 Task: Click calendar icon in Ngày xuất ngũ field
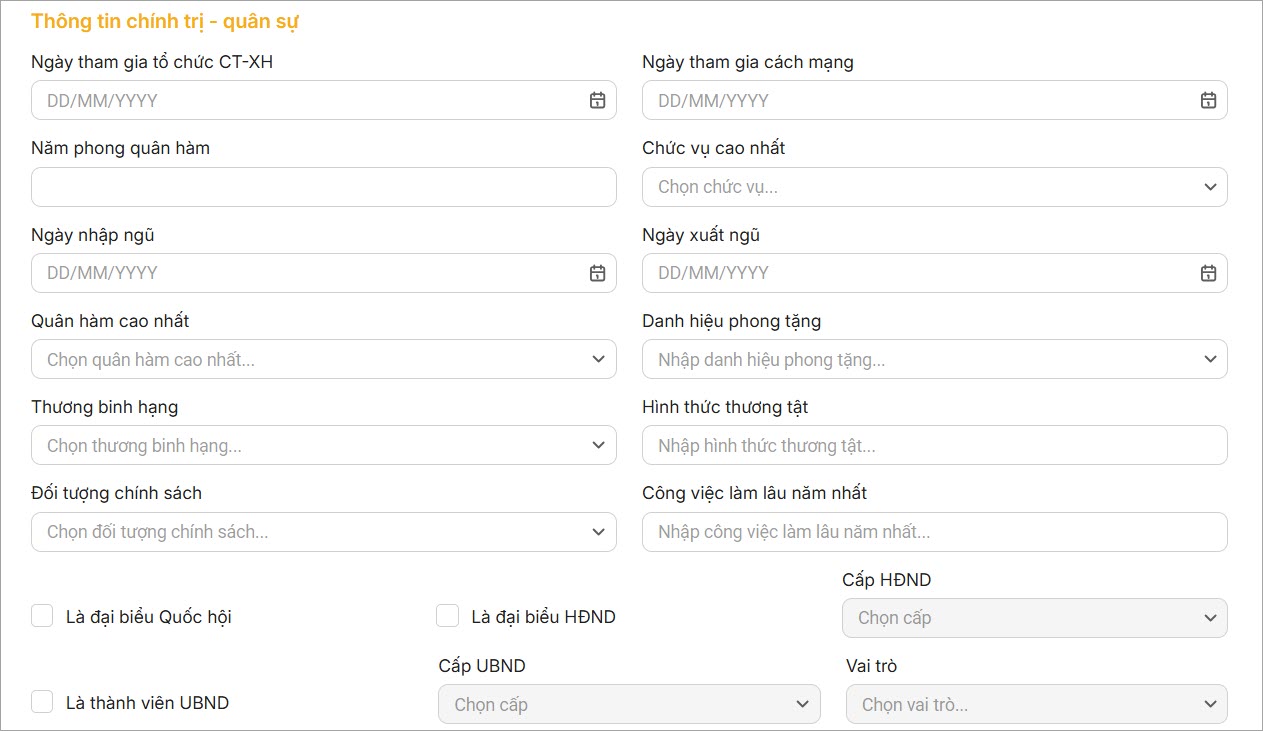1208,273
